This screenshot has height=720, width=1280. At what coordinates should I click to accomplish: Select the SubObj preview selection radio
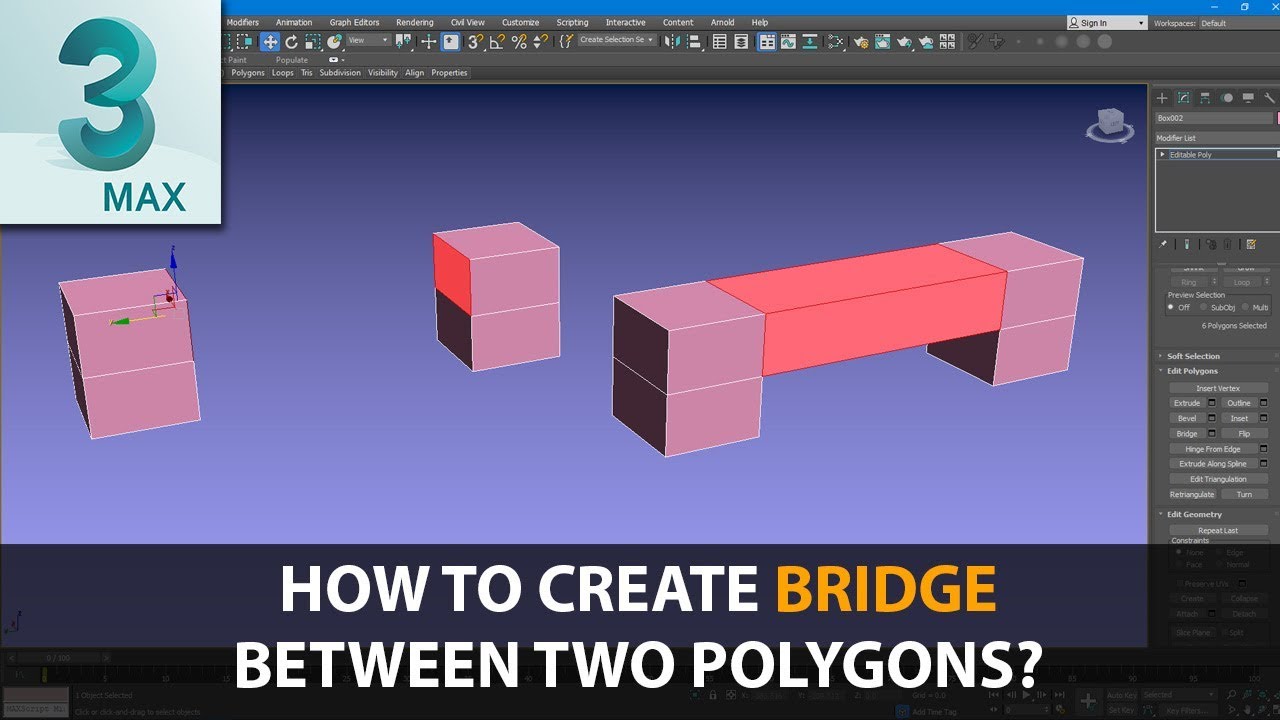pos(1204,307)
